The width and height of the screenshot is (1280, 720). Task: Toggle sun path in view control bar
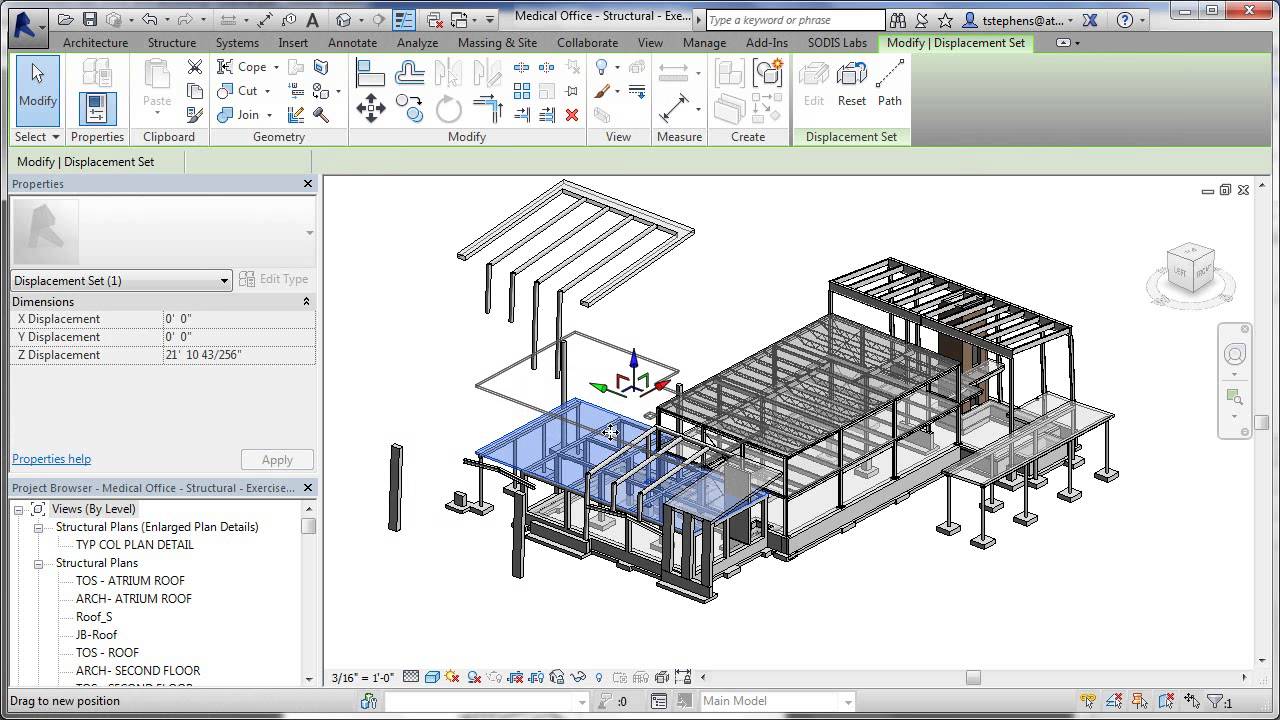pyautogui.click(x=452, y=677)
